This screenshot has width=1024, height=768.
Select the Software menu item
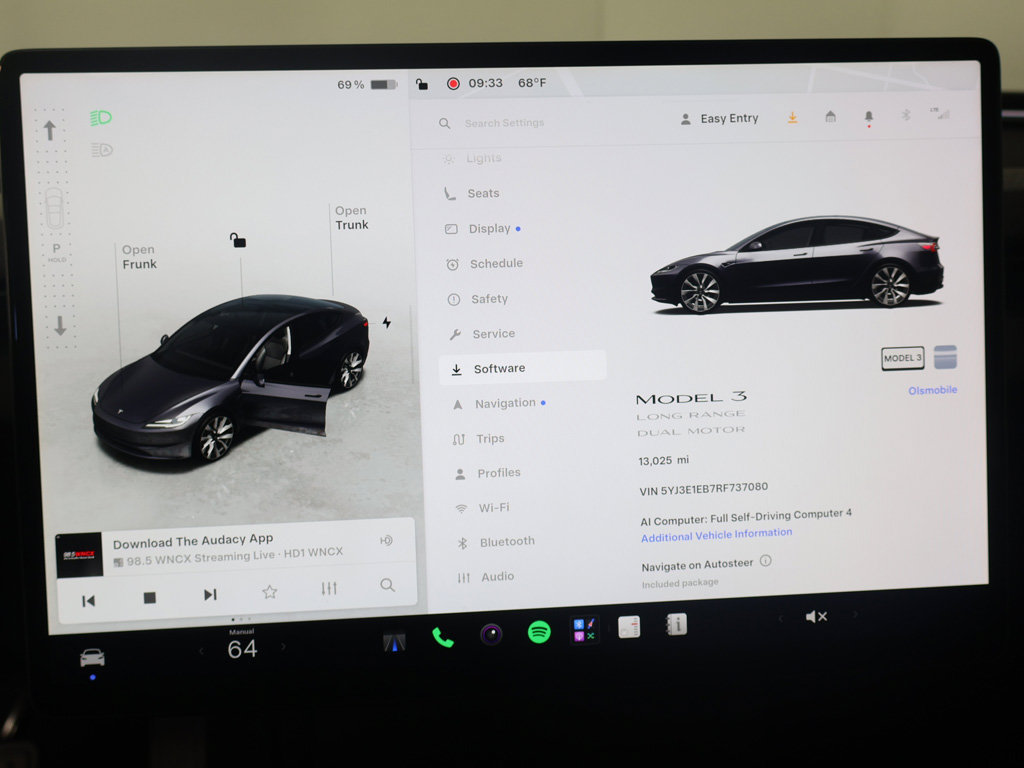coord(522,368)
